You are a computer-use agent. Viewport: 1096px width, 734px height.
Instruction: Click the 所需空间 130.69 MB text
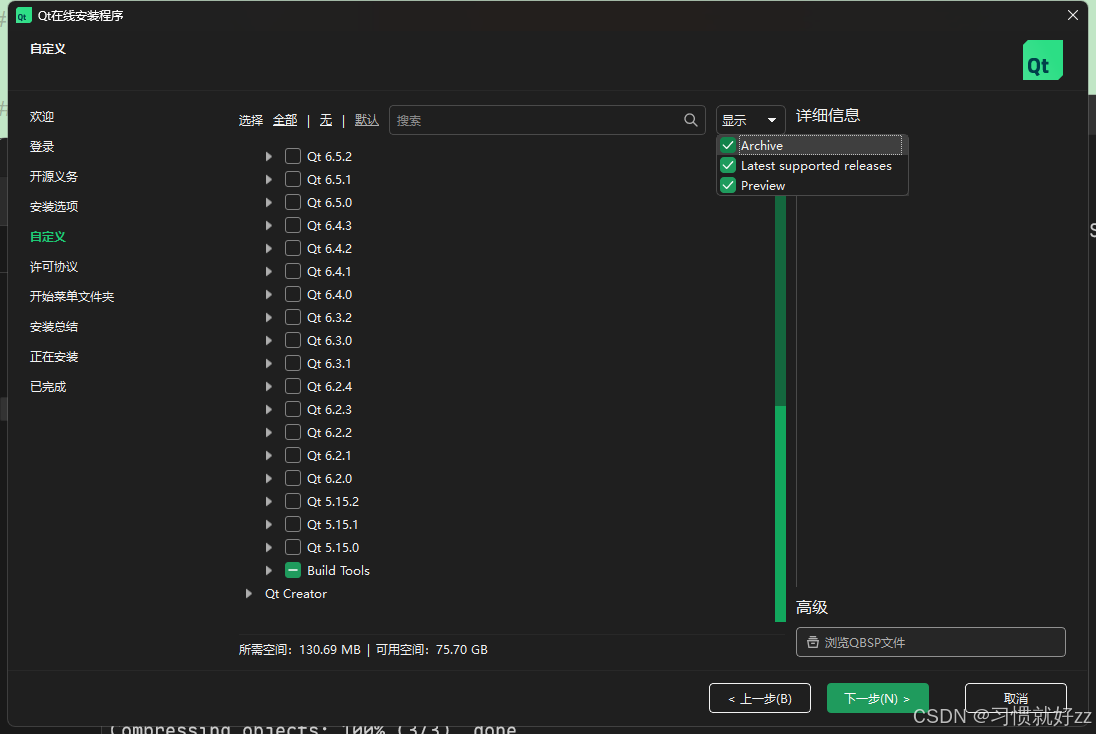[x=299, y=649]
